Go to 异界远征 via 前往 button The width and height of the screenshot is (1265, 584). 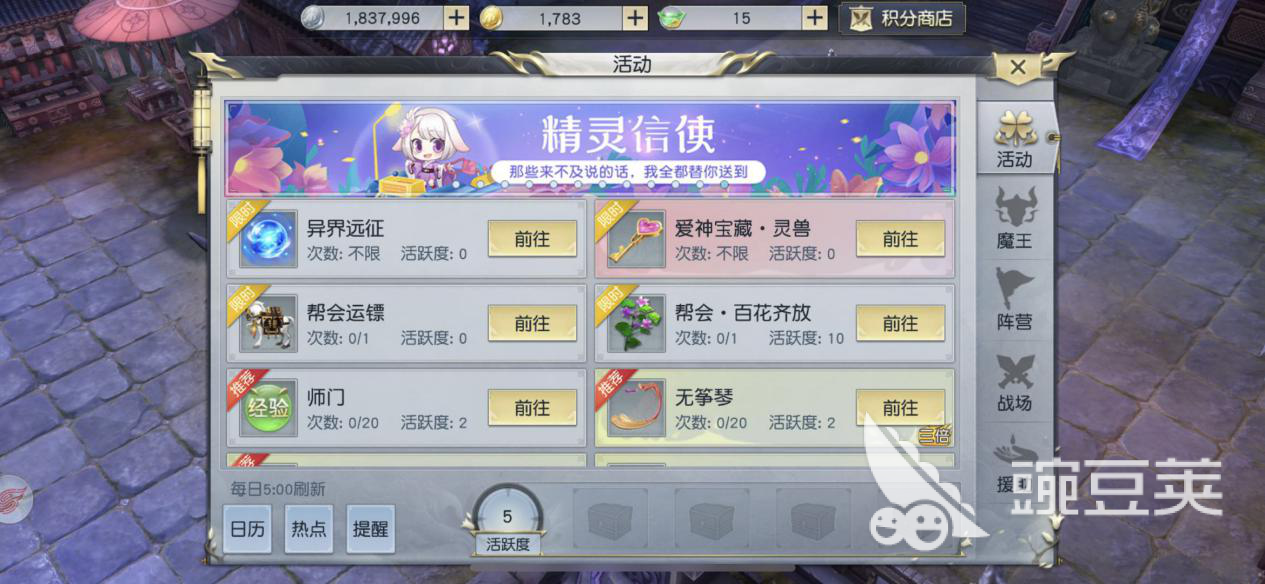click(532, 239)
